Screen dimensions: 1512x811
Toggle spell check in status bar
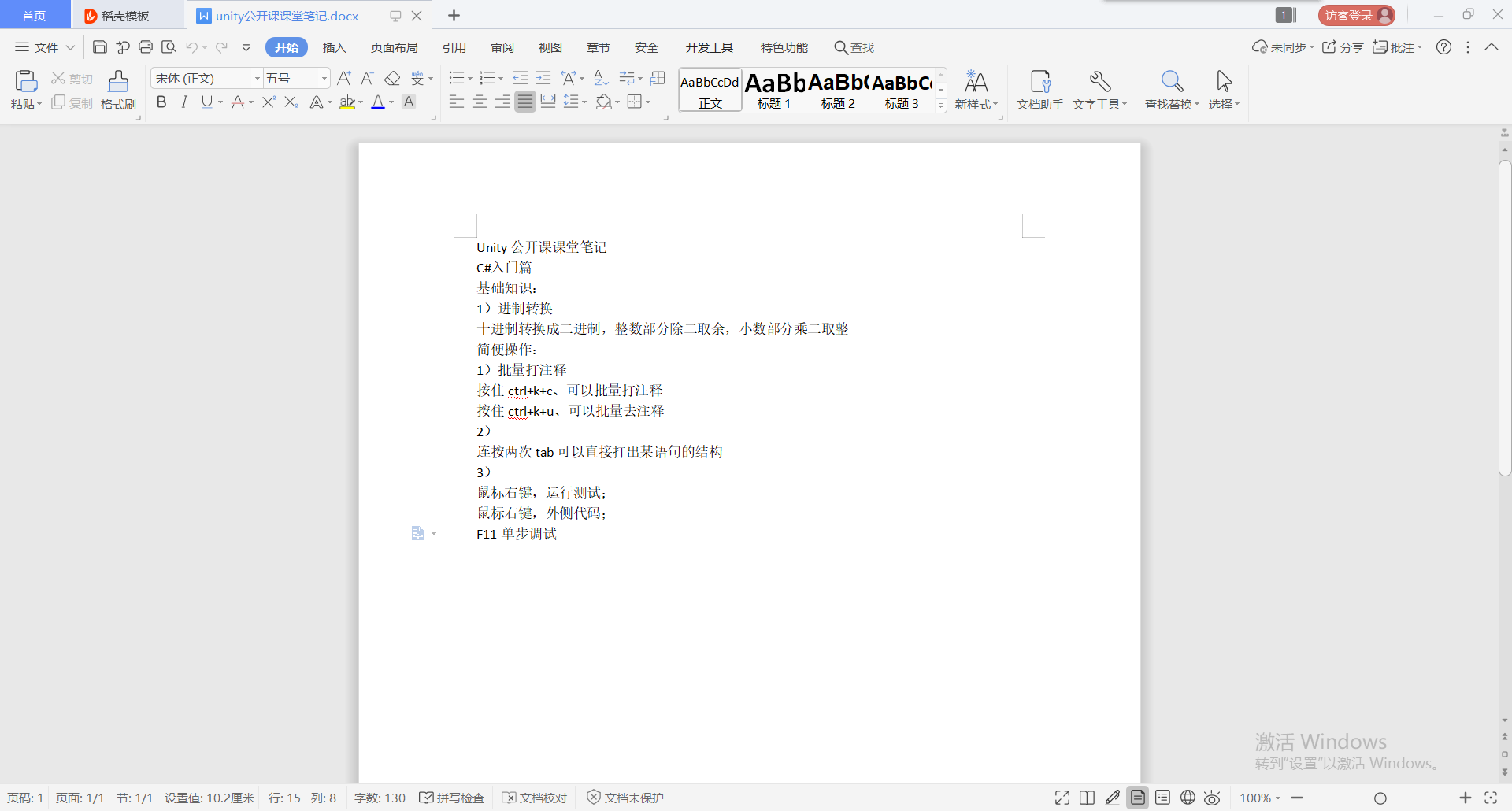452,798
